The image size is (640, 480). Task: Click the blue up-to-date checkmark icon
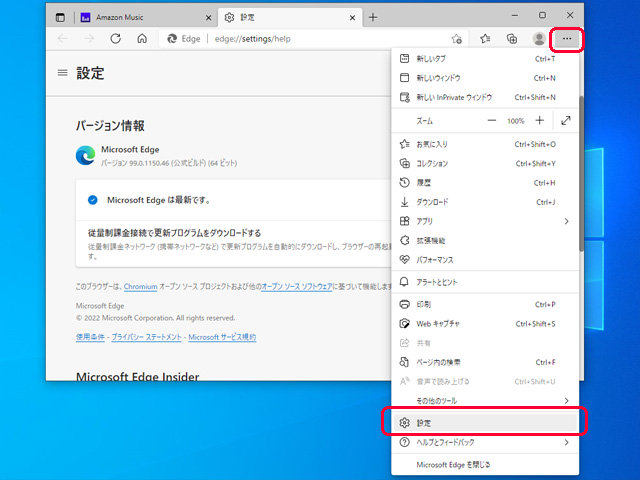click(x=93, y=200)
